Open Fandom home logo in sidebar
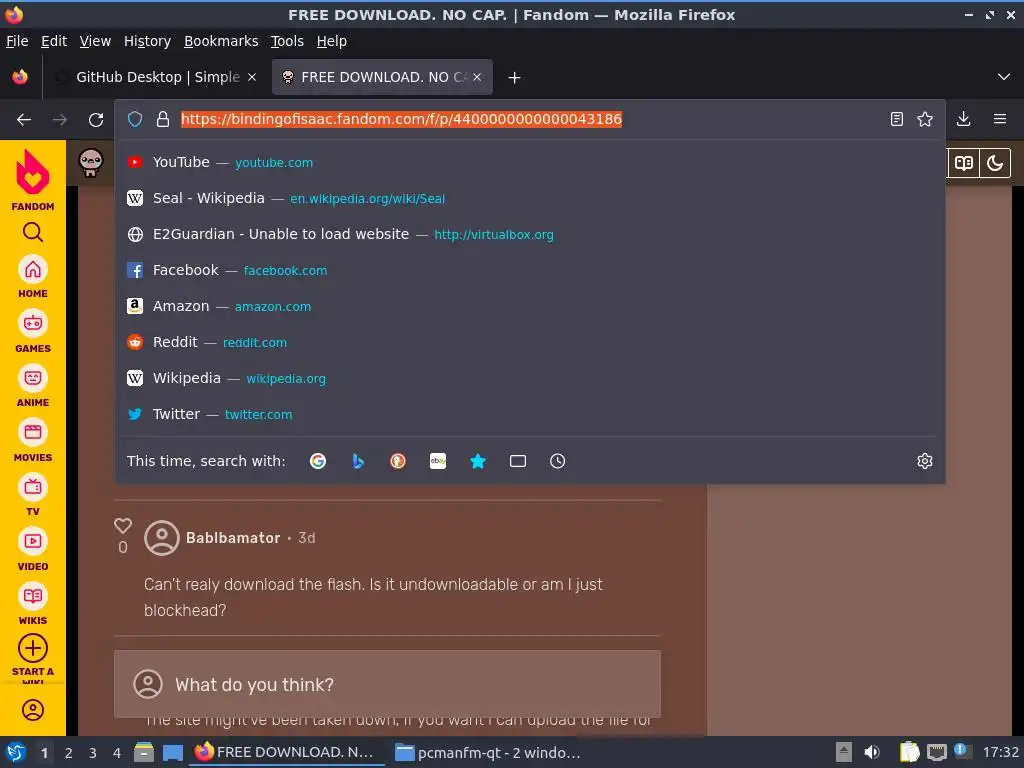The width and height of the screenshot is (1024, 768). coord(33,180)
